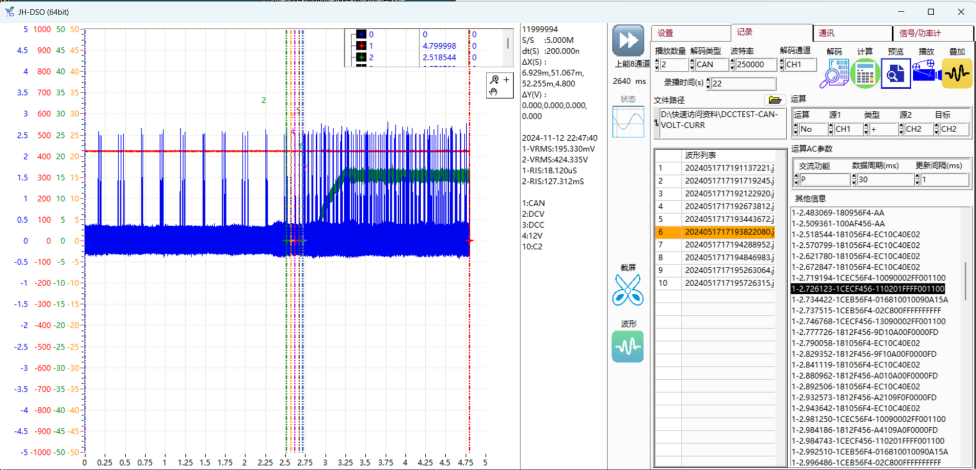Switch to the 信号/功率计 tab
The height and width of the screenshot is (470, 976).
point(920,33)
